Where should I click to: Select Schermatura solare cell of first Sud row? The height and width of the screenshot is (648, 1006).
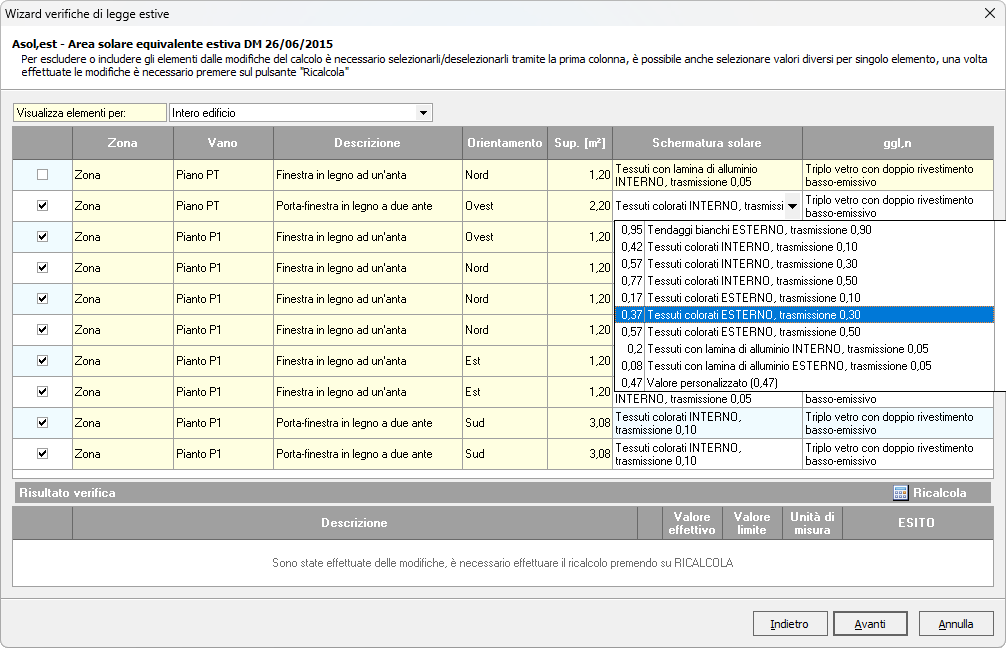point(707,423)
